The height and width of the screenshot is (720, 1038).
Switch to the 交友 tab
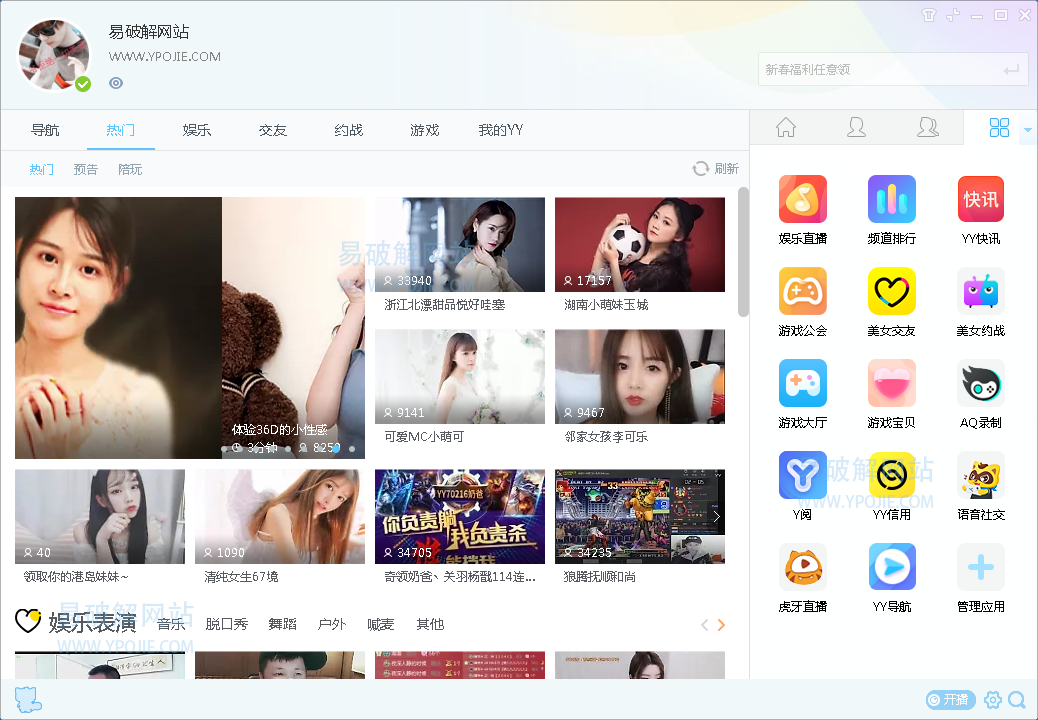[x=273, y=130]
